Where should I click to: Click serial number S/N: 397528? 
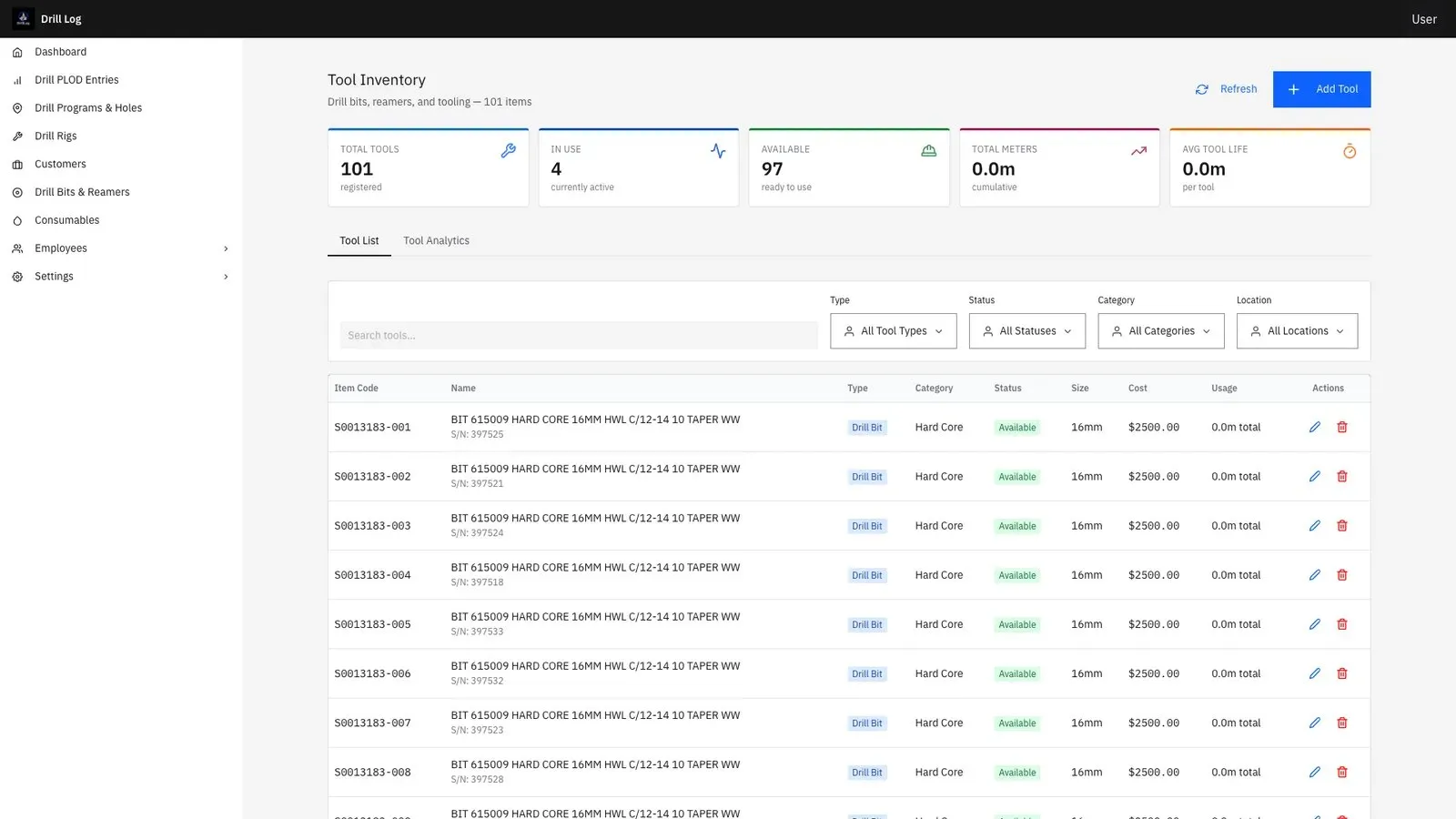point(477,780)
